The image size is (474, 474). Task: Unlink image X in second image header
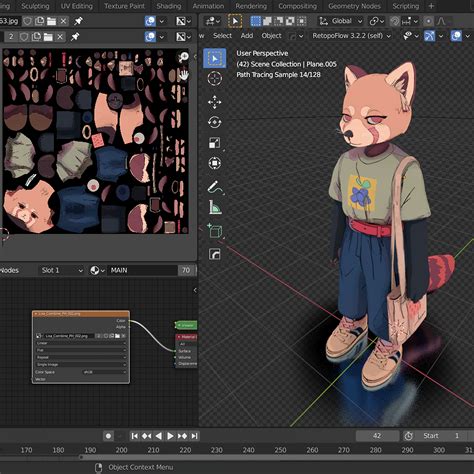coord(60,37)
